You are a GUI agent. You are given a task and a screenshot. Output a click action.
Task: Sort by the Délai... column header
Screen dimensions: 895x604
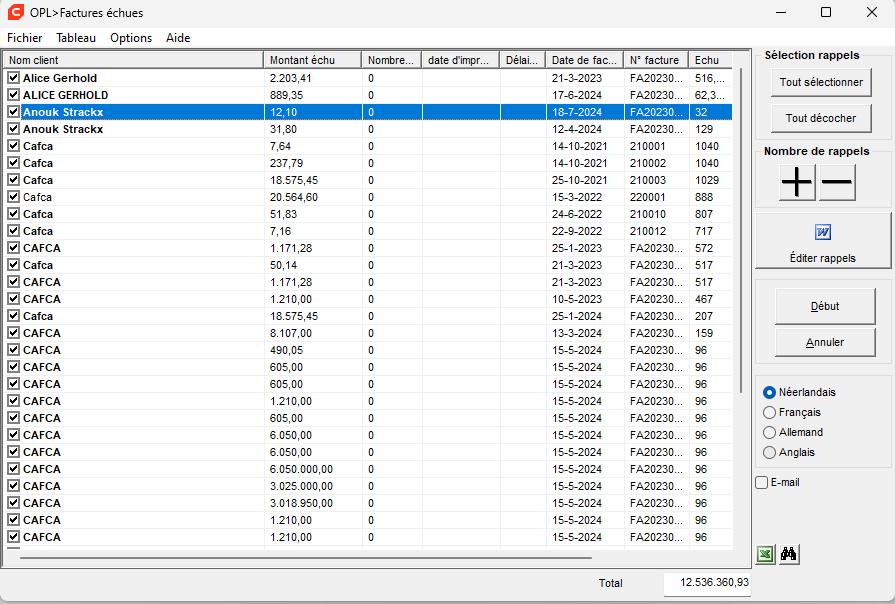(523, 60)
